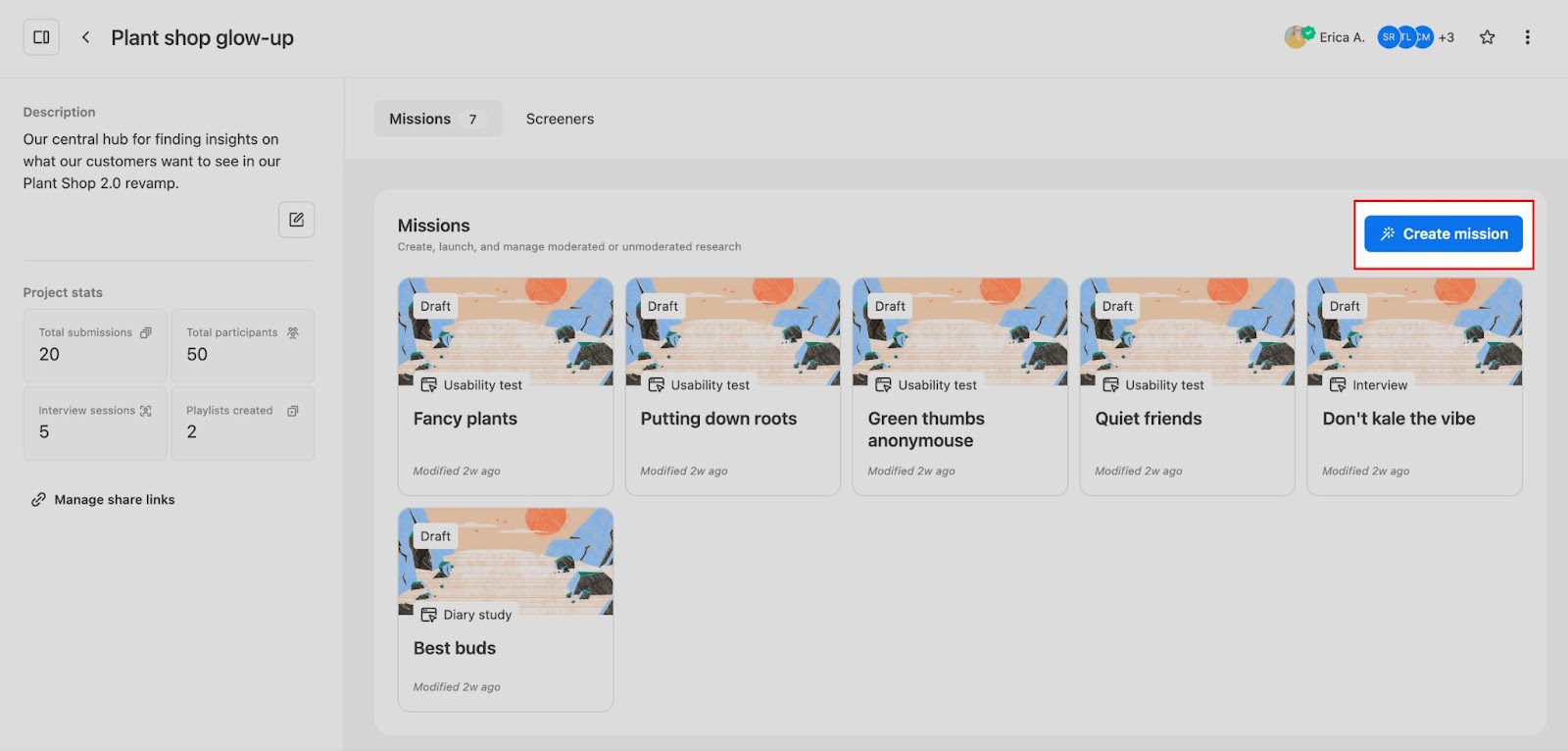Click the Create mission button
This screenshot has width=1568, height=751.
click(x=1443, y=233)
